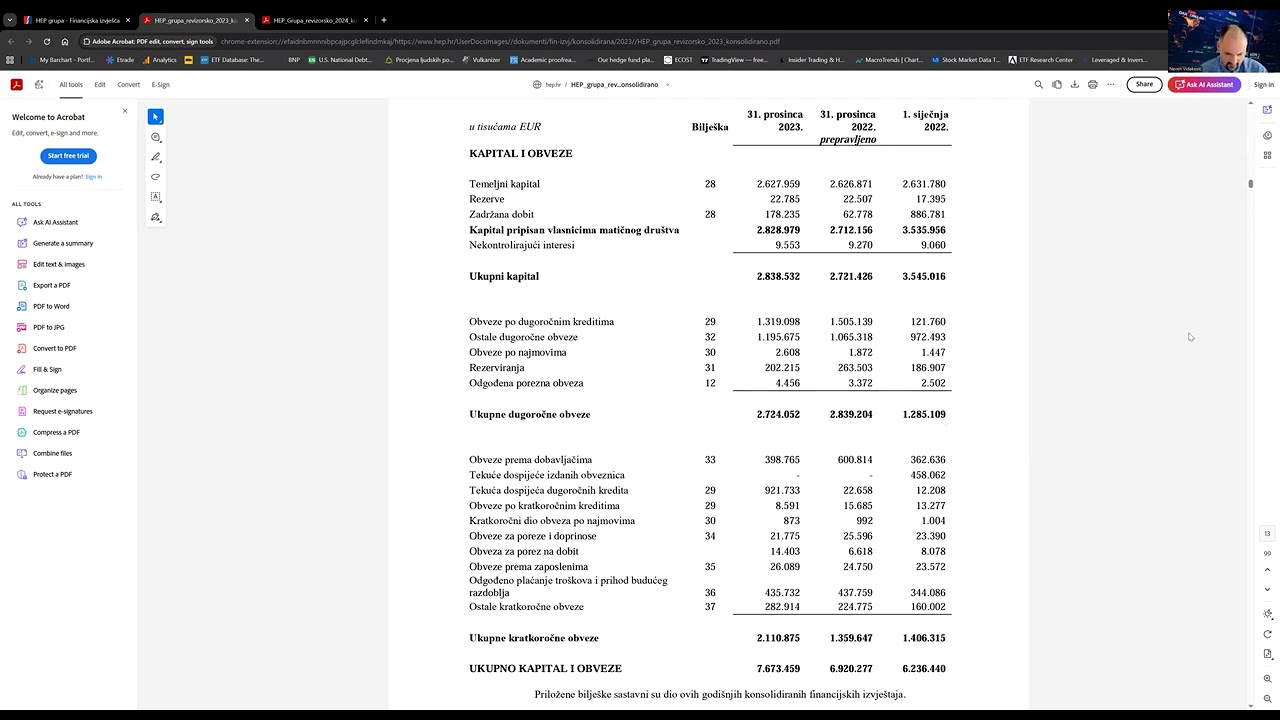Open display theme settings icon
The height and width of the screenshot is (720, 1280).
1267,614
